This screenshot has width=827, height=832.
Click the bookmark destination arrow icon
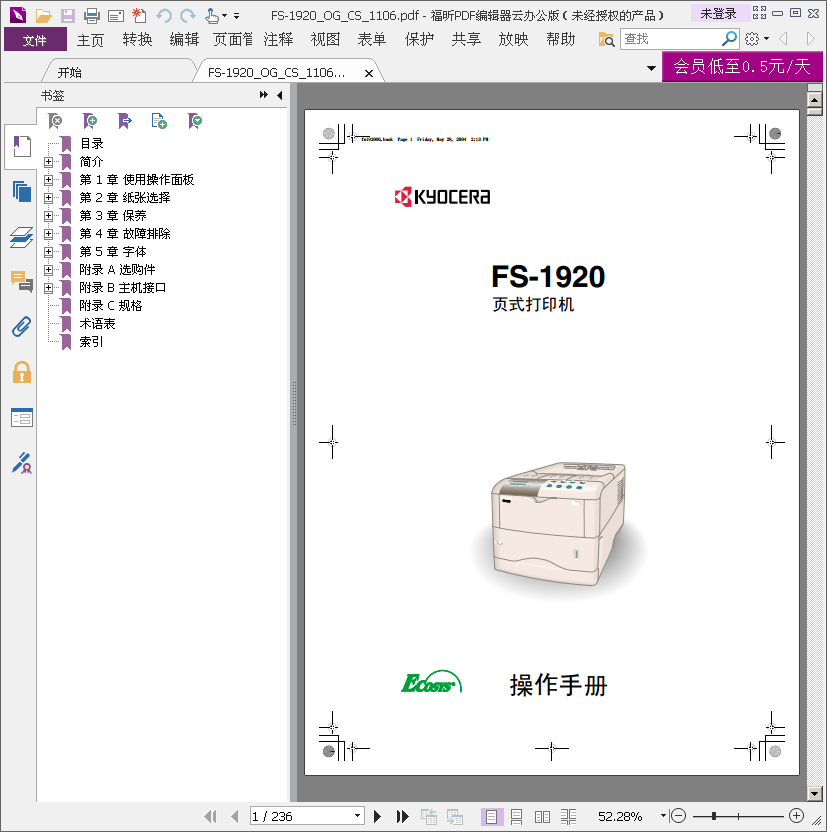(125, 121)
